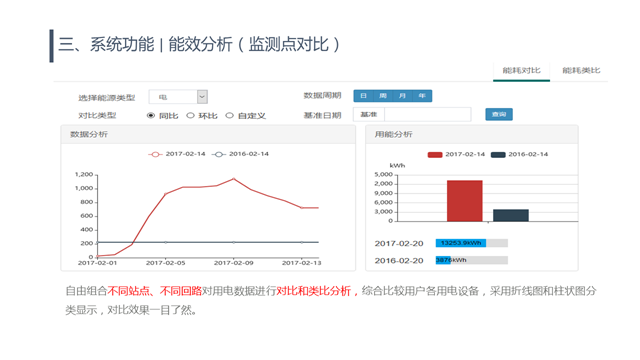
Task: Click the 选择能源类型 label
Action: [x=107, y=98]
